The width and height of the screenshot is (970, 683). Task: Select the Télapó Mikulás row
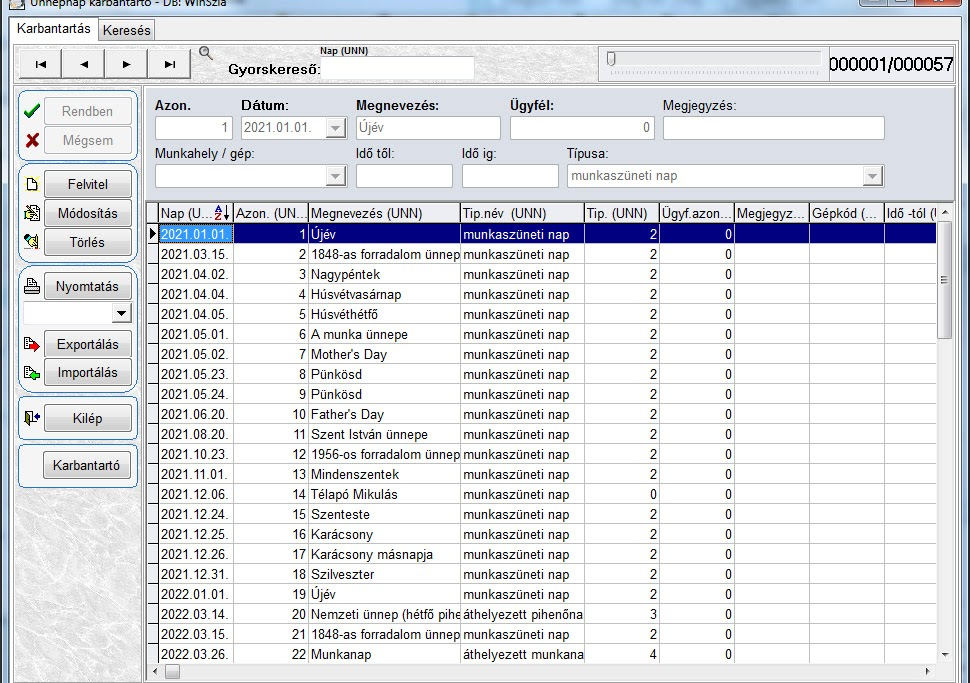coord(541,494)
